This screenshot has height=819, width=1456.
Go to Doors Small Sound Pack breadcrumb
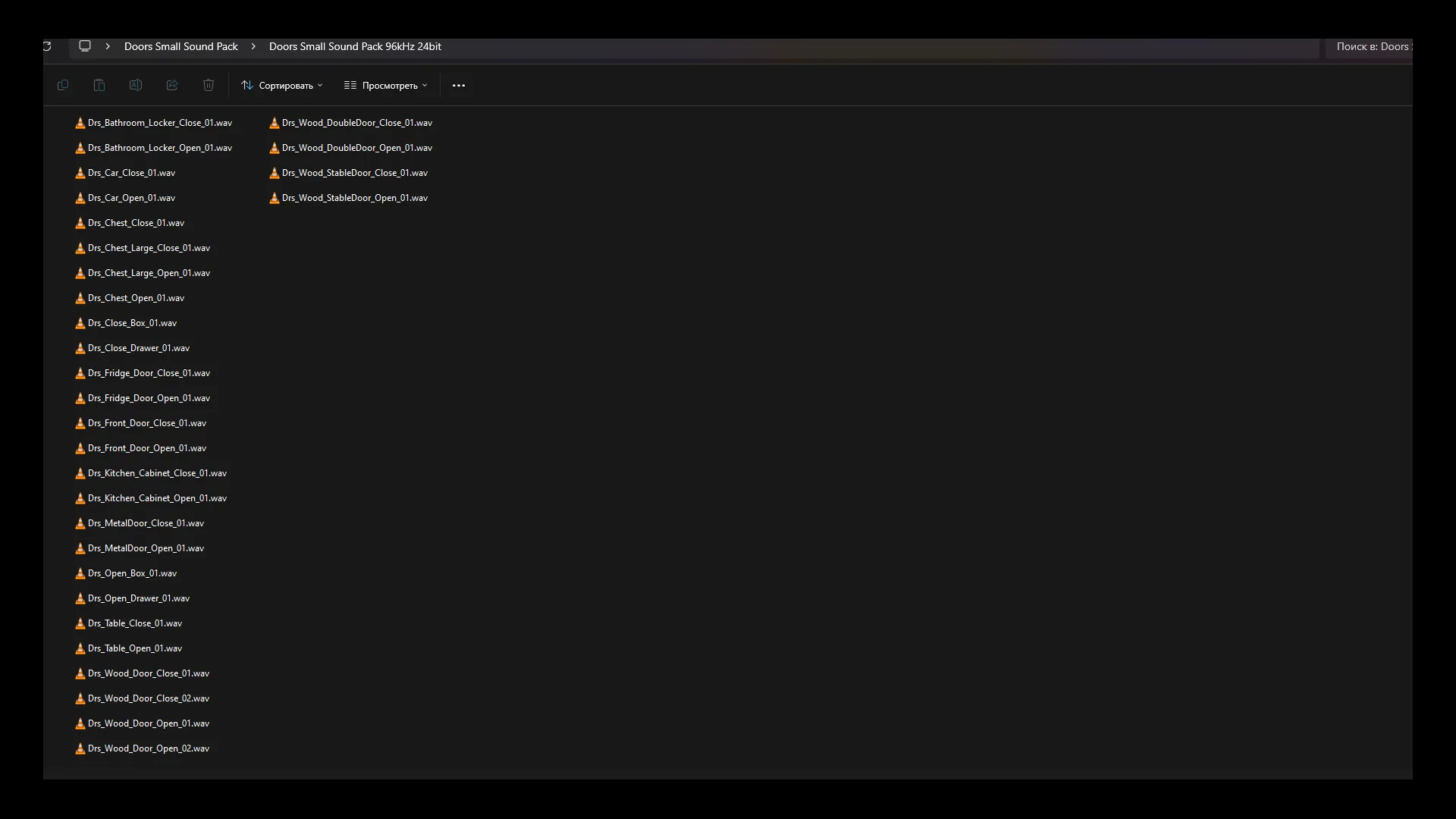pos(181,46)
